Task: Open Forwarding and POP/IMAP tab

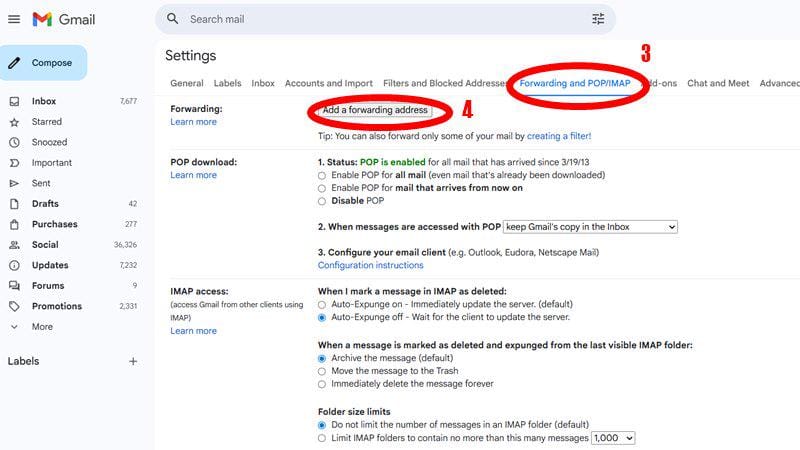Action: pos(575,83)
